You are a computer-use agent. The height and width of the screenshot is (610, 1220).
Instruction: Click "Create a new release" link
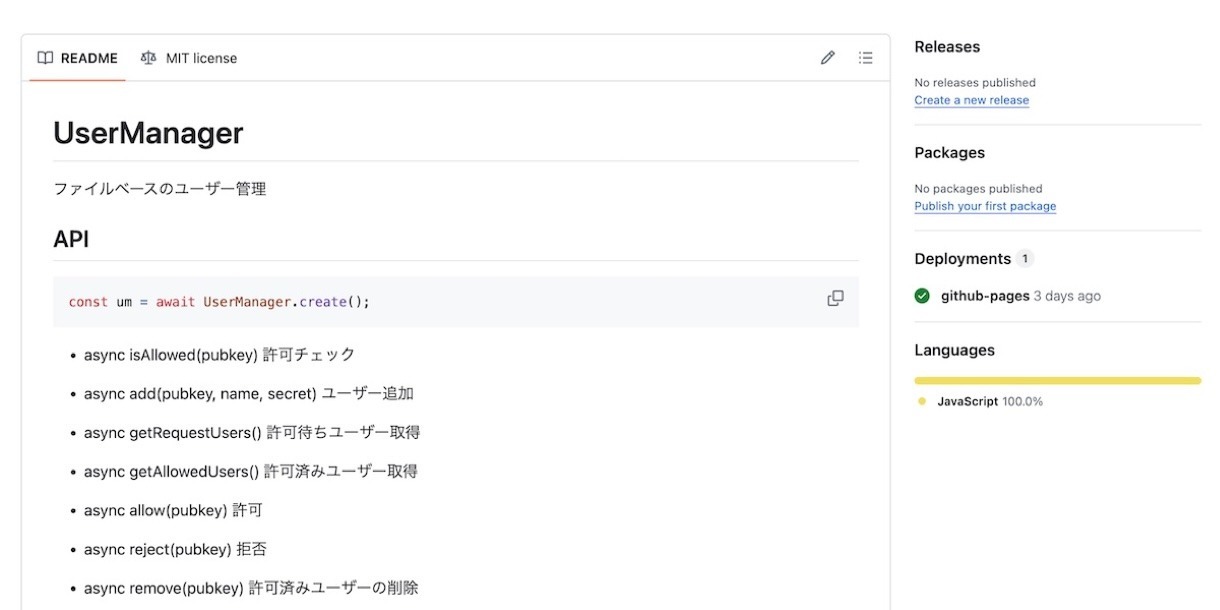coord(971,100)
